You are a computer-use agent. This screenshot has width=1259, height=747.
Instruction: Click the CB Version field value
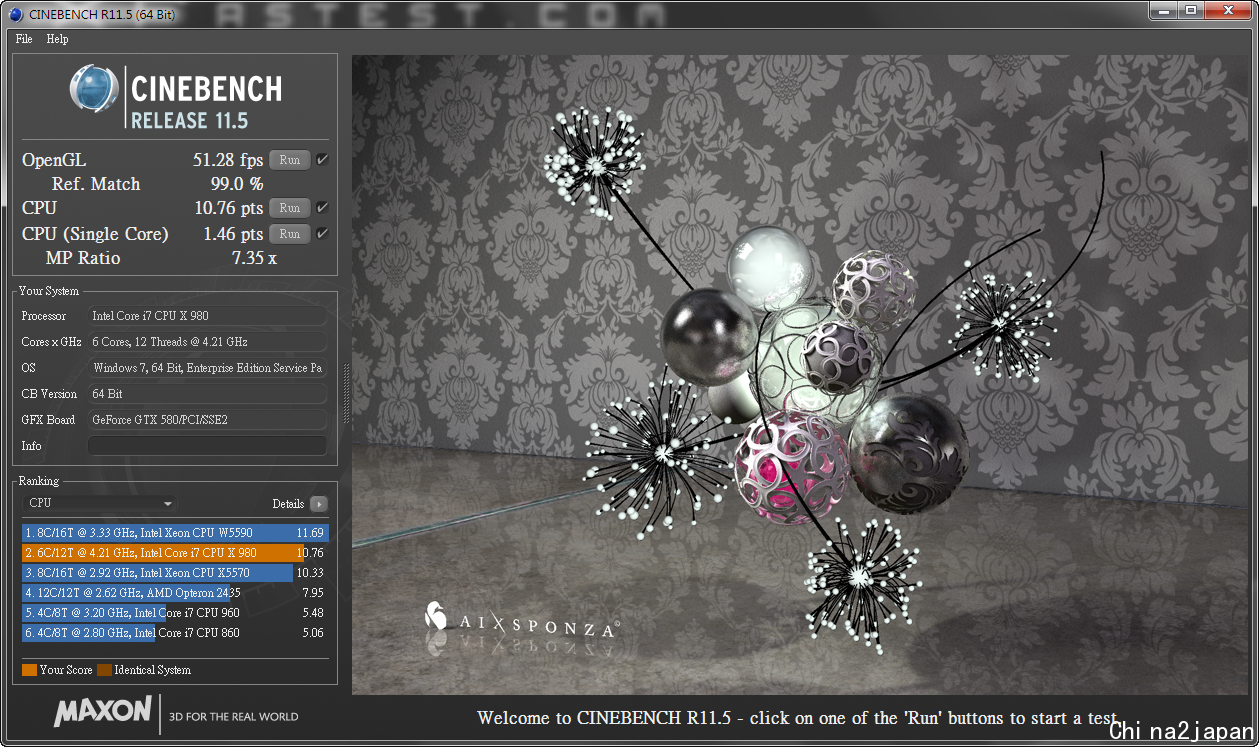pos(207,394)
